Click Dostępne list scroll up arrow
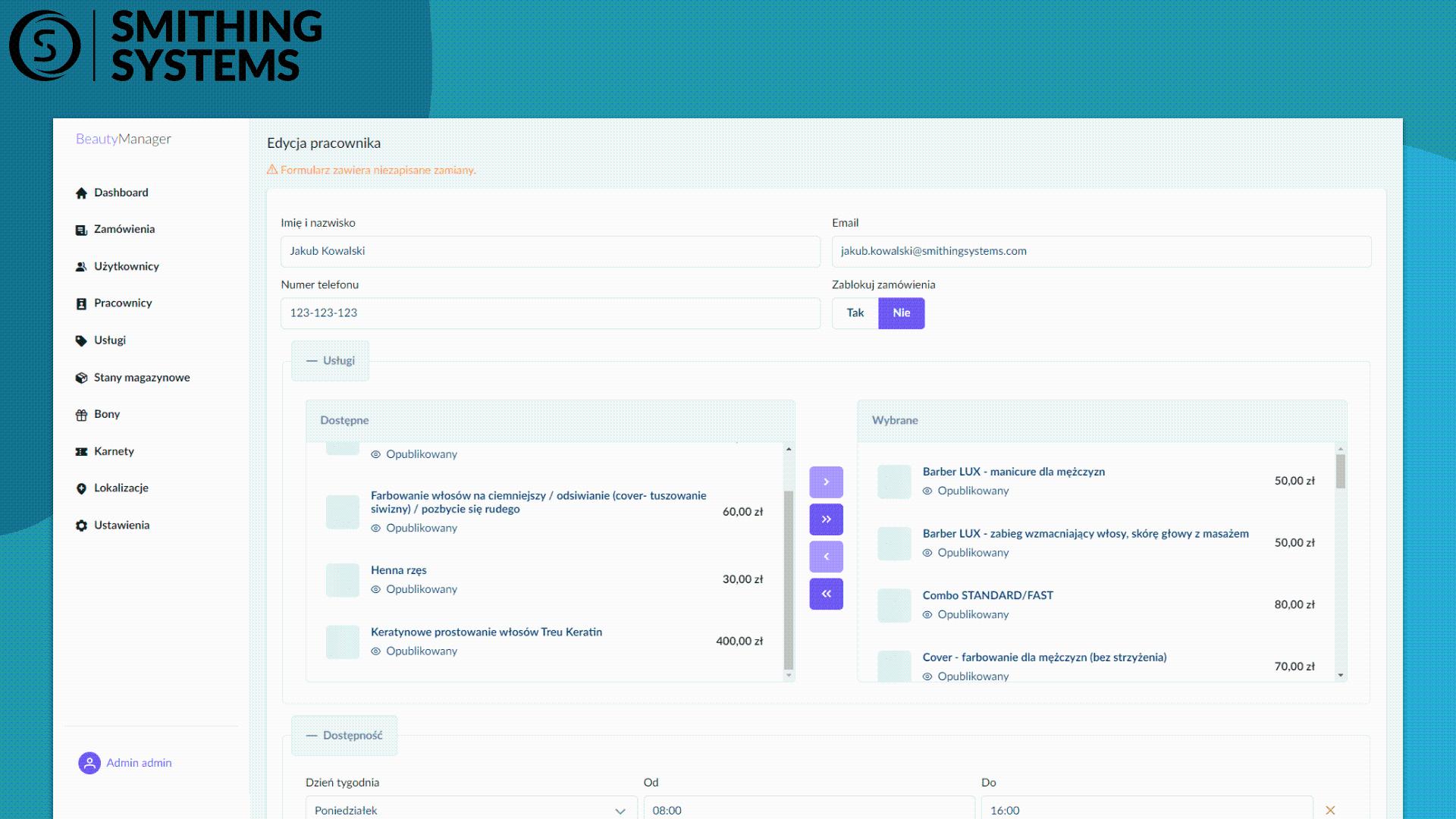The image size is (1456, 819). click(x=789, y=449)
